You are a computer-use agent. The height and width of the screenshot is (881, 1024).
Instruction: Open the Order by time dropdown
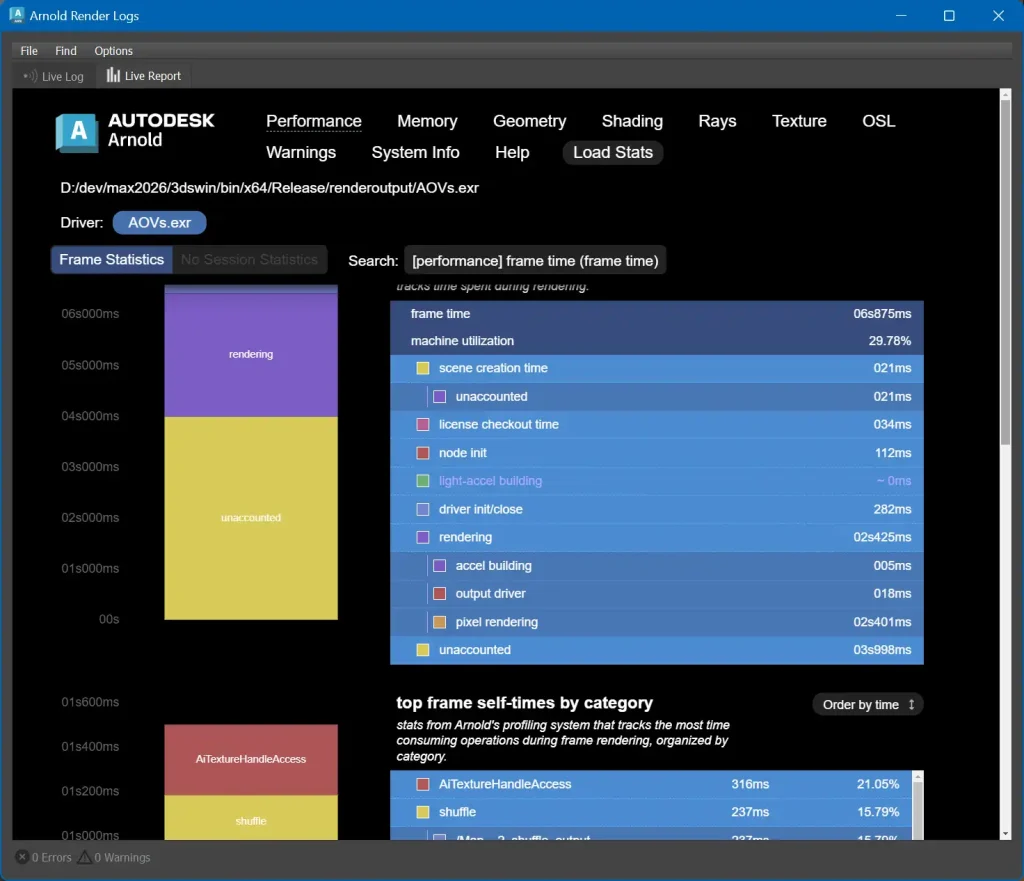point(867,705)
